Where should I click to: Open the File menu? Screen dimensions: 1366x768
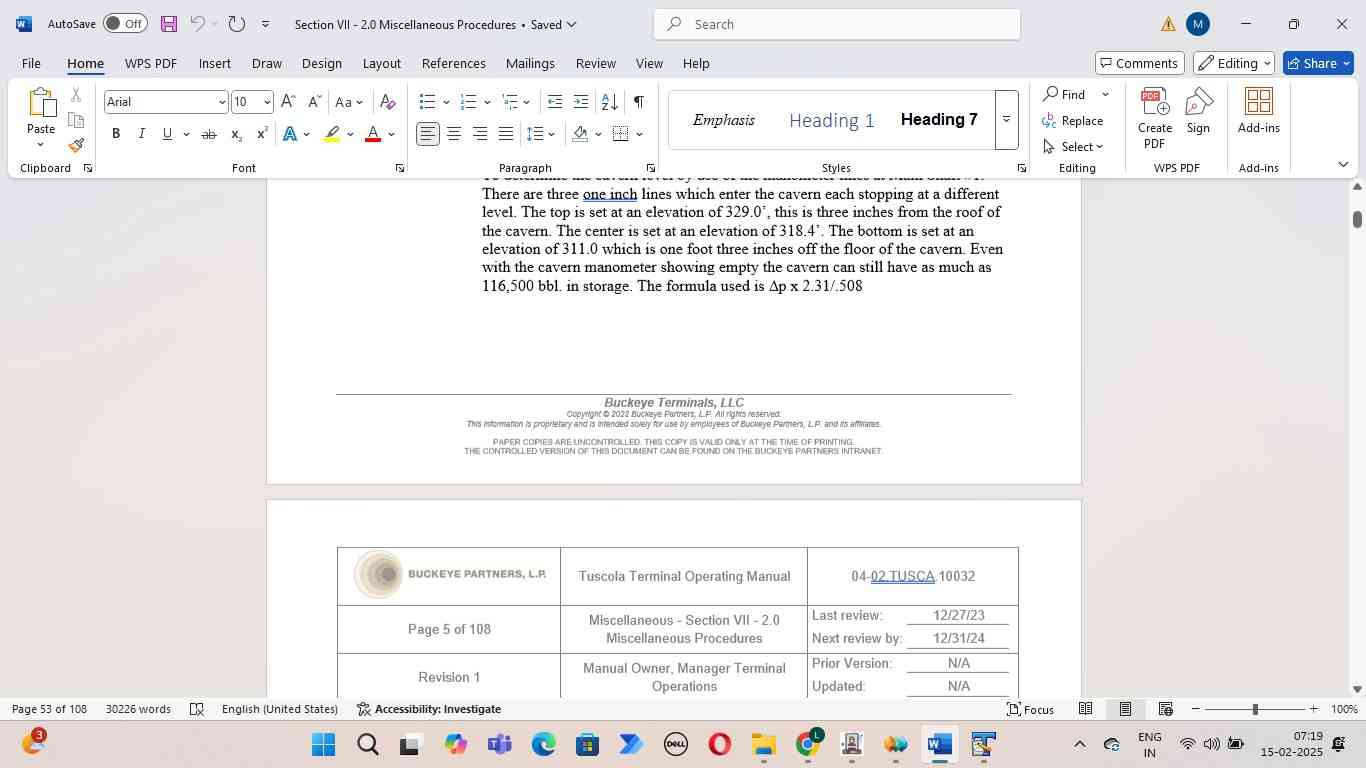pyautogui.click(x=31, y=63)
